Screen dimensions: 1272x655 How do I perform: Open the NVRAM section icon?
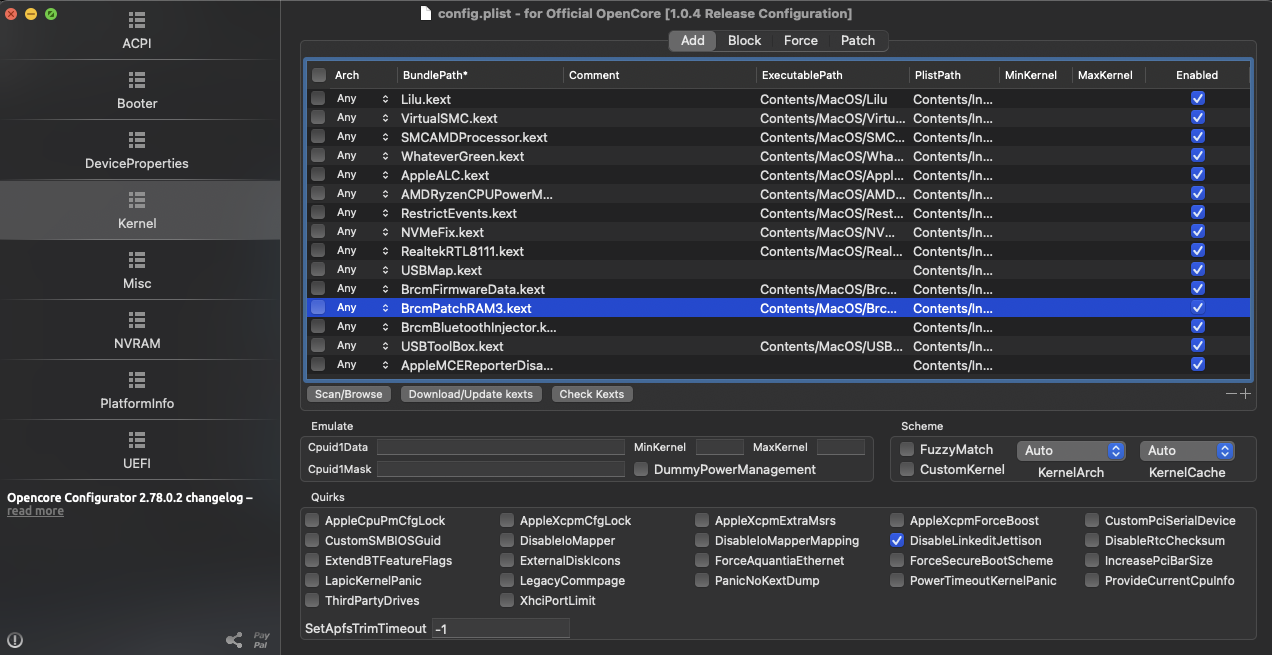137,320
